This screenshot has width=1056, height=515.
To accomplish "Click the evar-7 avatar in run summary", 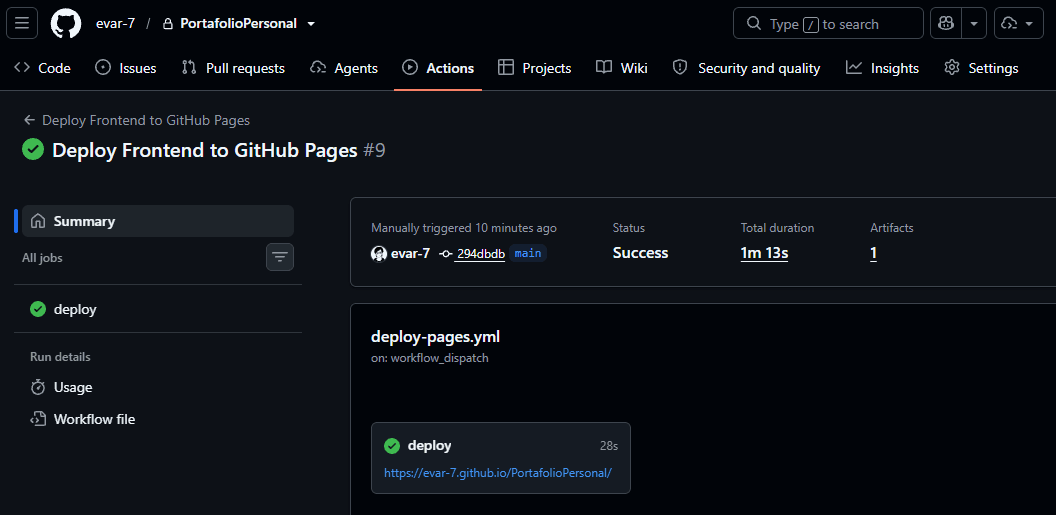I will 378,254.
